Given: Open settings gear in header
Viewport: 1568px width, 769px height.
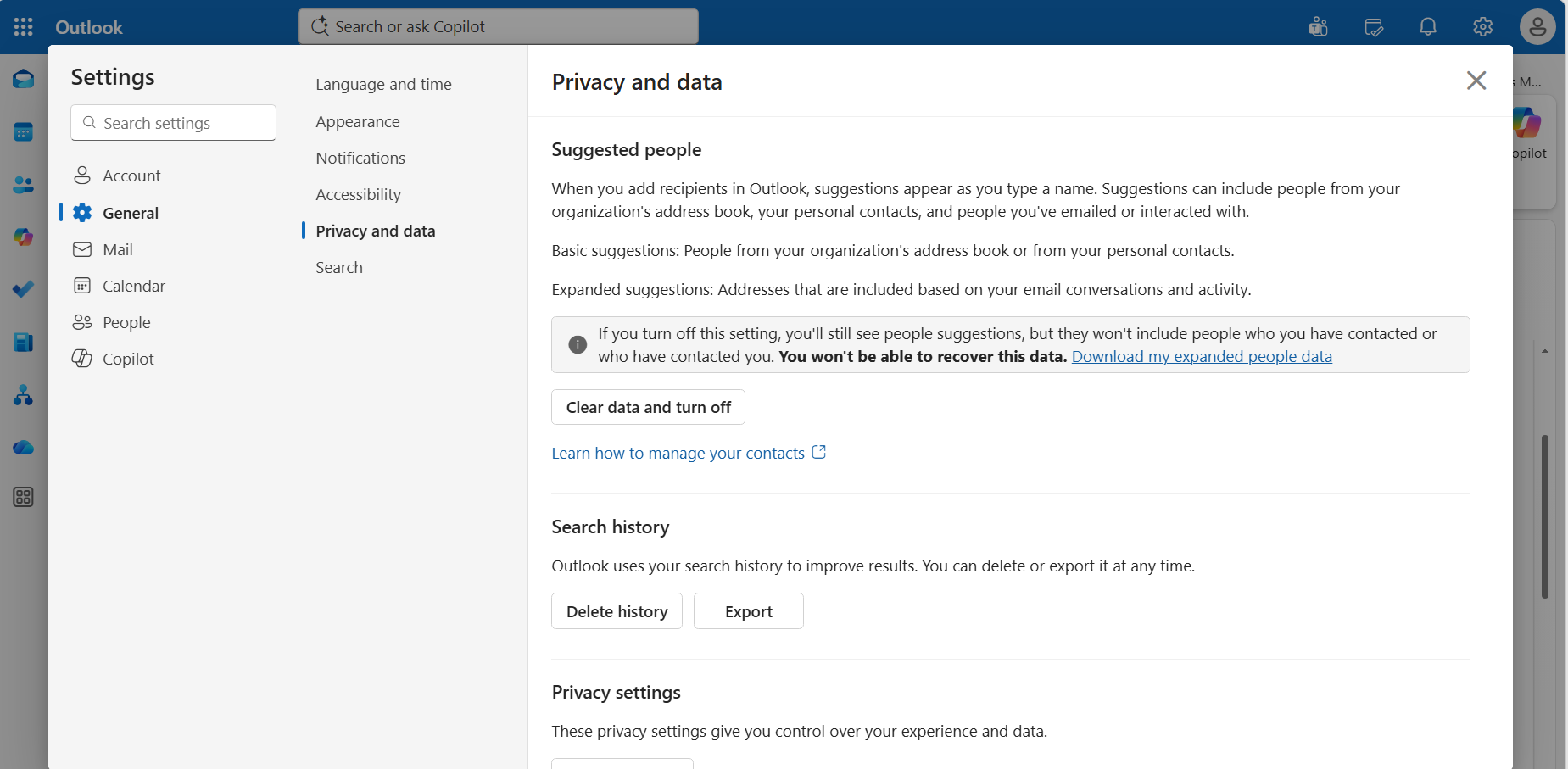Looking at the screenshot, I should [1482, 27].
